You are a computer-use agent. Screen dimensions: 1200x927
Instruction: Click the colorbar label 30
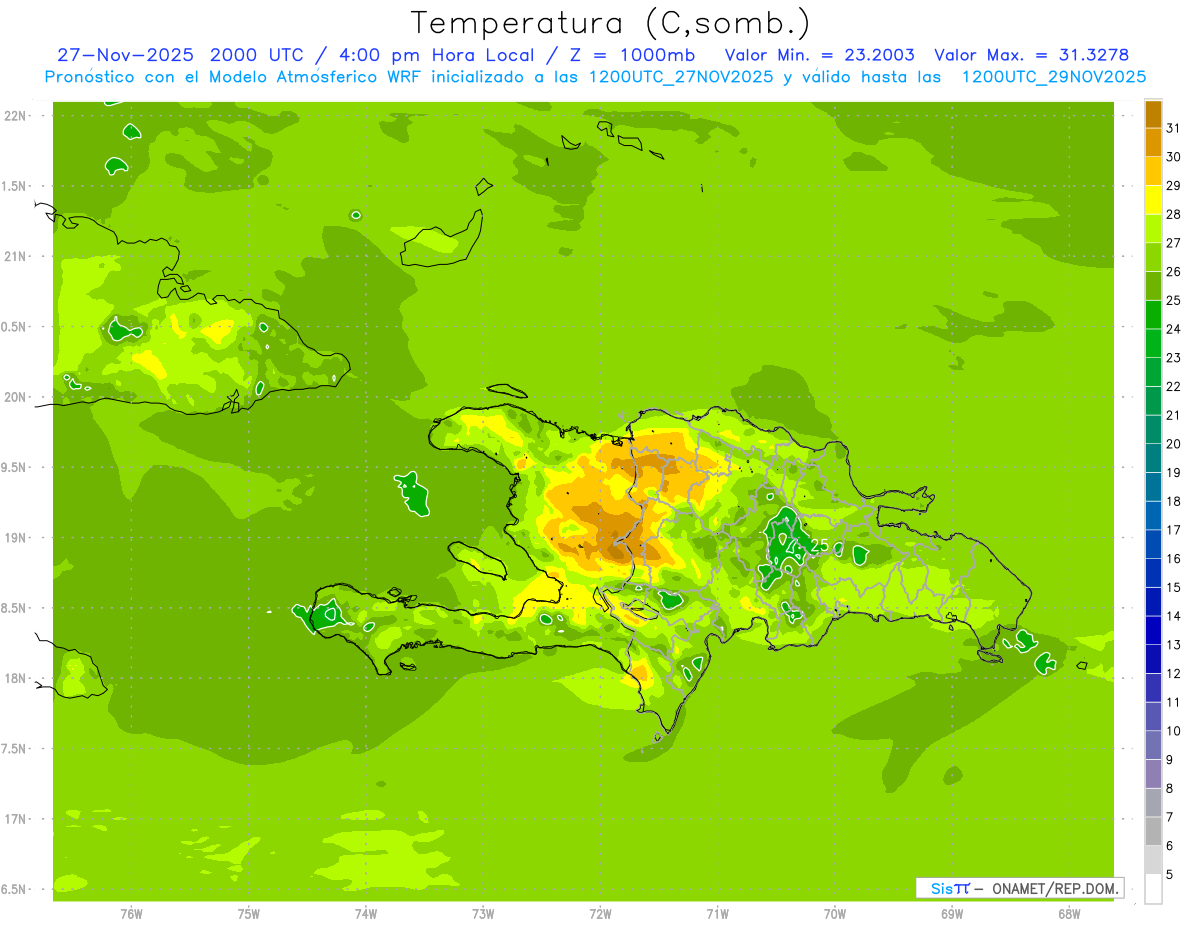coord(1173,157)
